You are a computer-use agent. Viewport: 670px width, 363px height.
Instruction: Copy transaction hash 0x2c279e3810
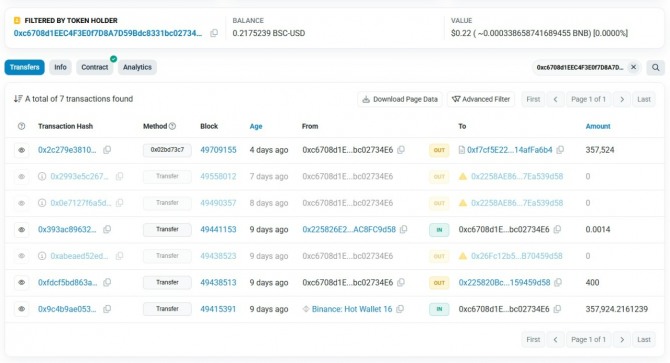(x=107, y=150)
